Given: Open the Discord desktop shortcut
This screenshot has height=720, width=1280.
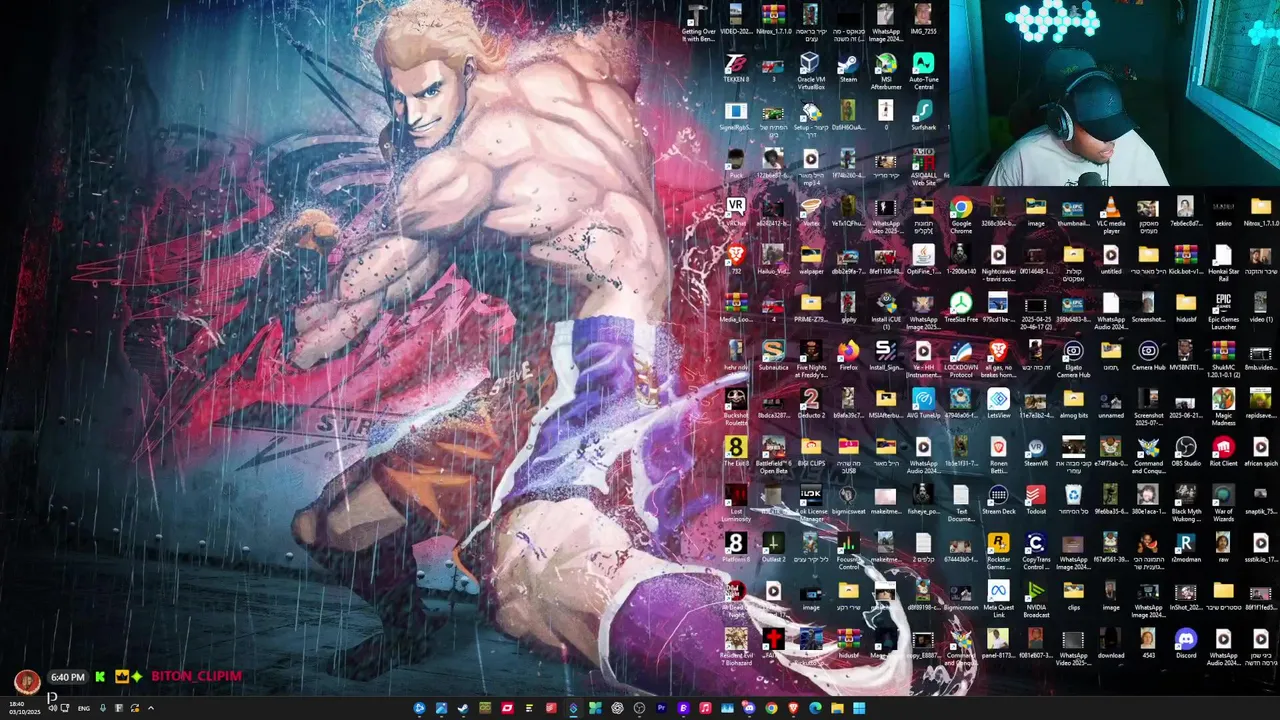Looking at the screenshot, I should pos(1186,644).
